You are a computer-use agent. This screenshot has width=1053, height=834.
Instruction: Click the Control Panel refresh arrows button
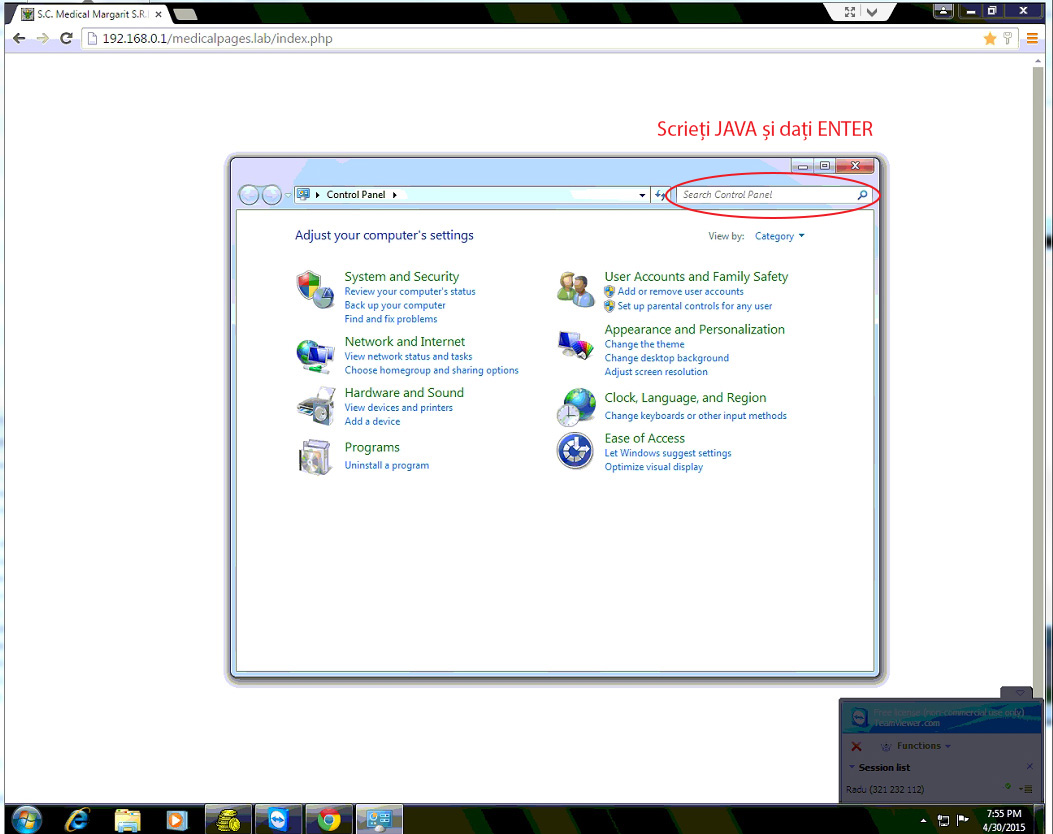pos(661,195)
